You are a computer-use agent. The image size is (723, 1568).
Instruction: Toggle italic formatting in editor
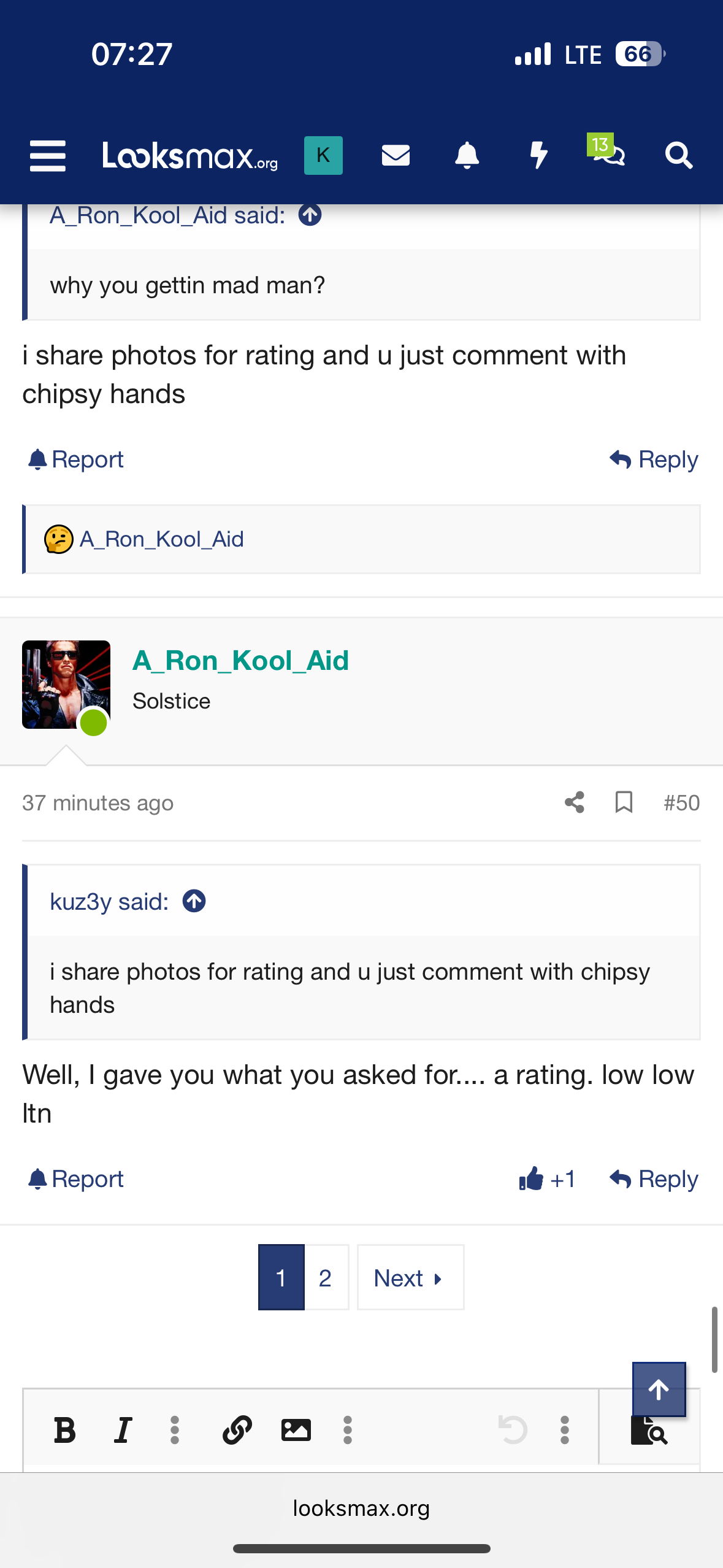point(123,1430)
